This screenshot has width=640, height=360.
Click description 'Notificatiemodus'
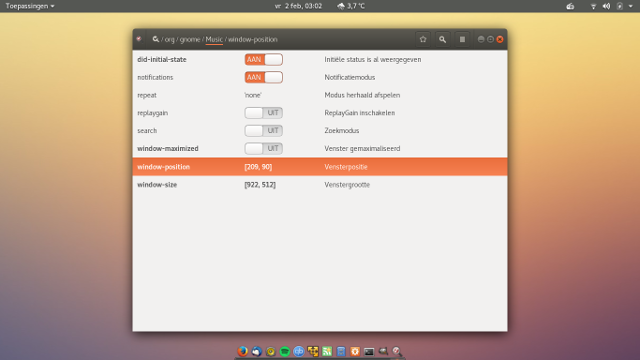click(x=350, y=78)
